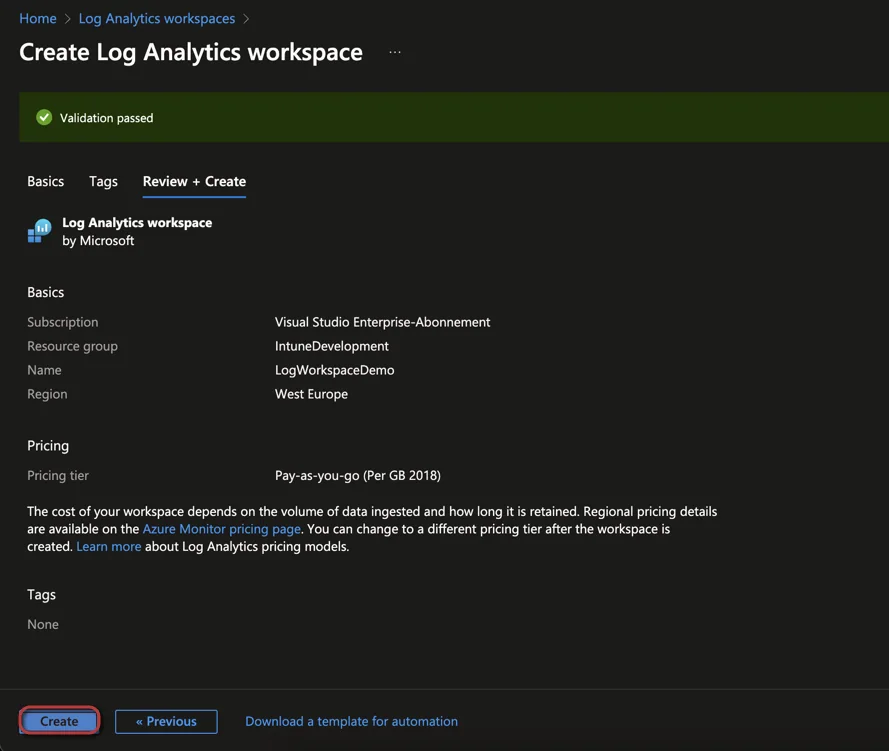
Task: Click the bold 'Log Analytics workspace' product name
Action: coord(137,223)
